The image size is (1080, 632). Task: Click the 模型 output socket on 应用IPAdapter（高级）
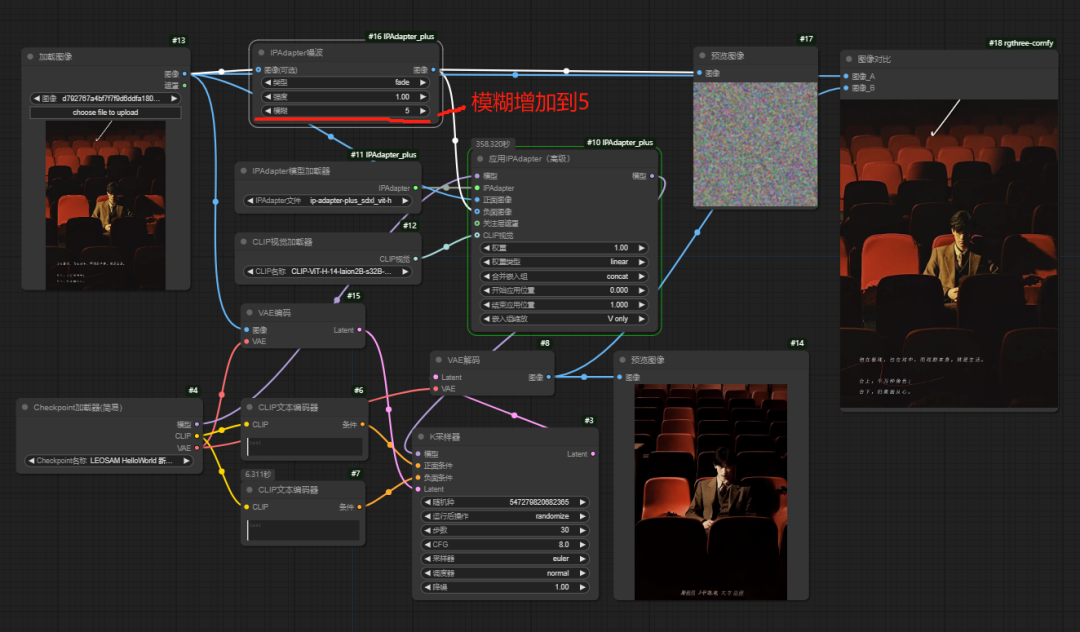pos(652,176)
